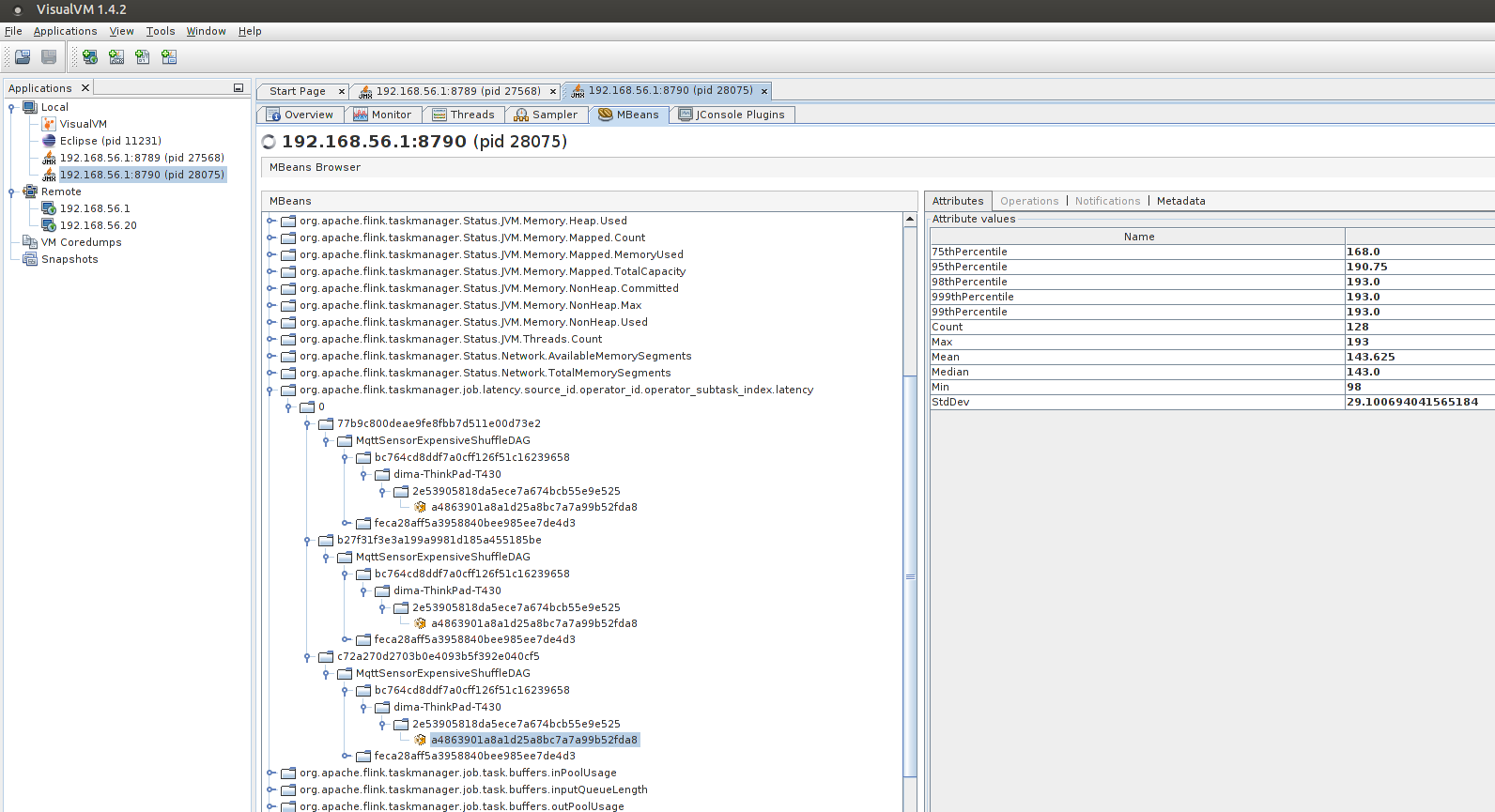Collapse the c72a270d2703b0e4093b5f392e040cf5 folder
1495x812 pixels.
click(307, 657)
